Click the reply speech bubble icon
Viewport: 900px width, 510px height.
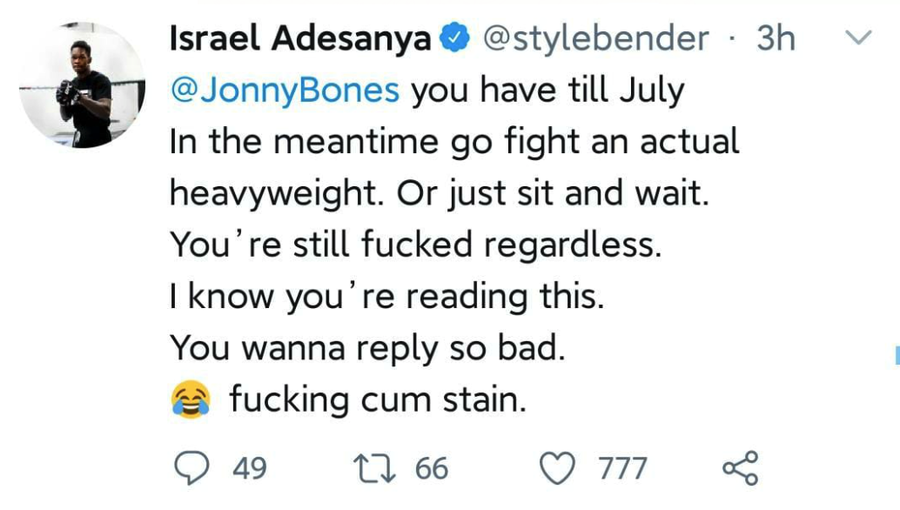point(191,467)
